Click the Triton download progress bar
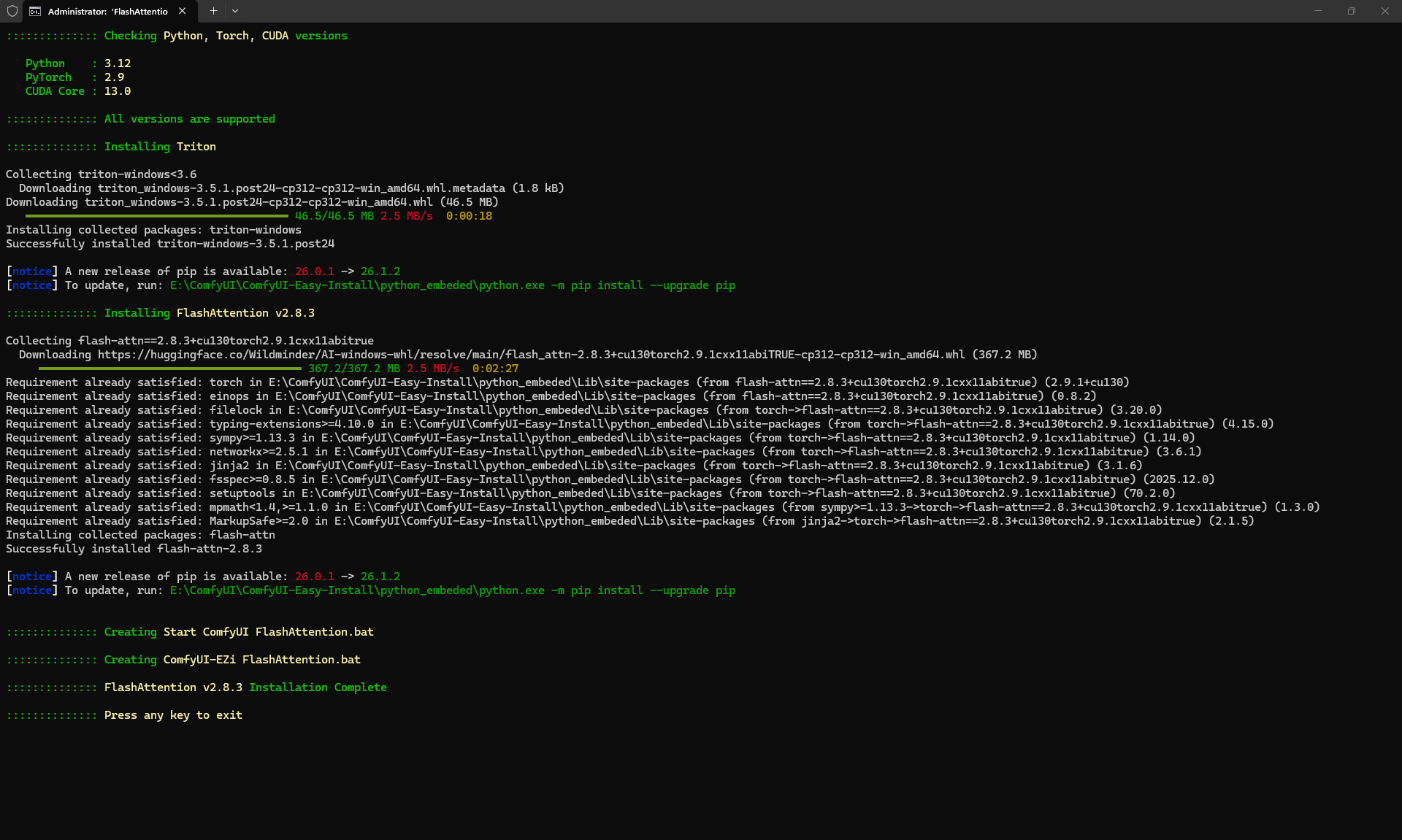Image resolution: width=1402 pixels, height=840 pixels. [x=156, y=216]
